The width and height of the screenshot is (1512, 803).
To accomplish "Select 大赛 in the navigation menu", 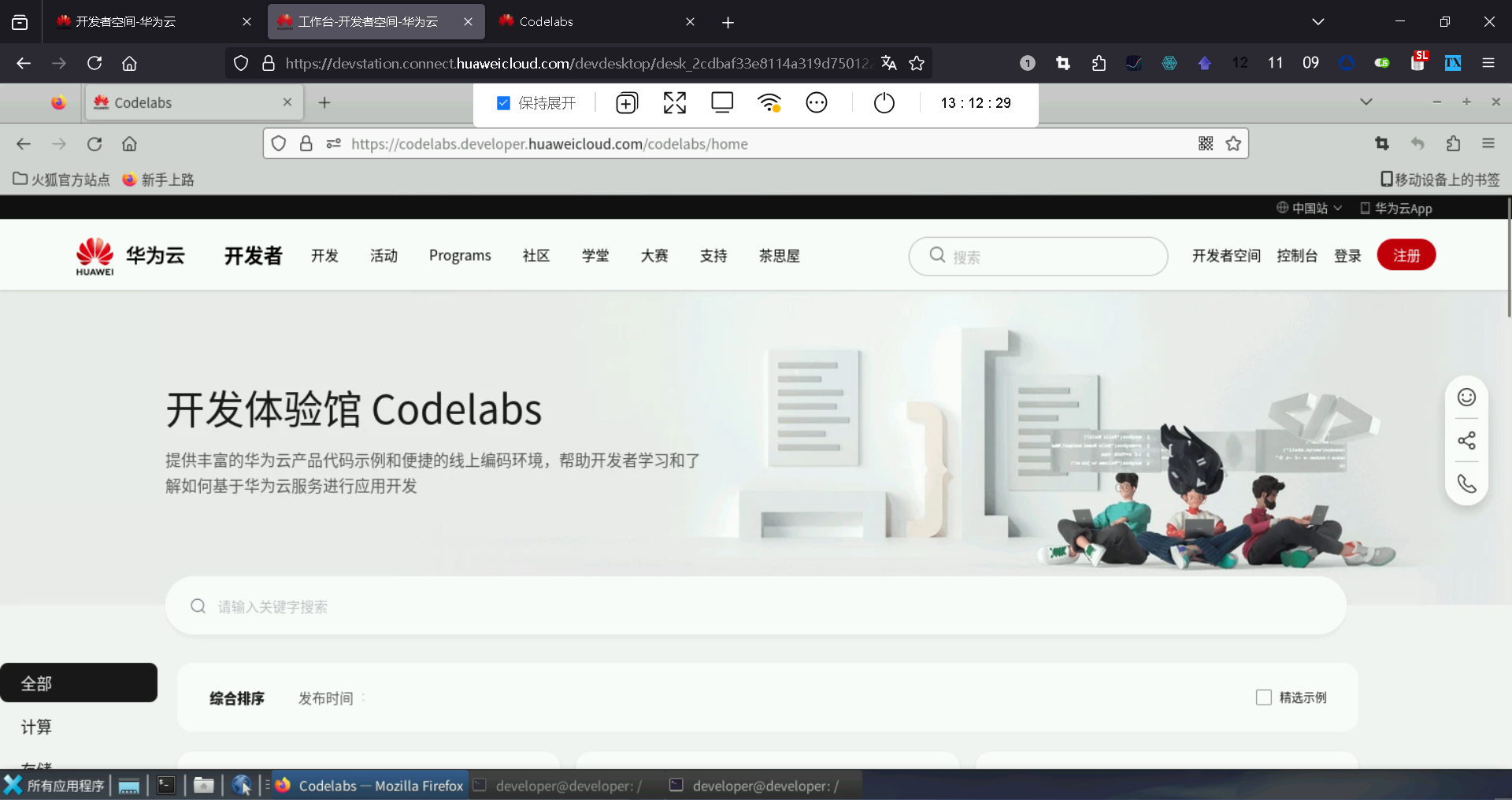I will [654, 255].
